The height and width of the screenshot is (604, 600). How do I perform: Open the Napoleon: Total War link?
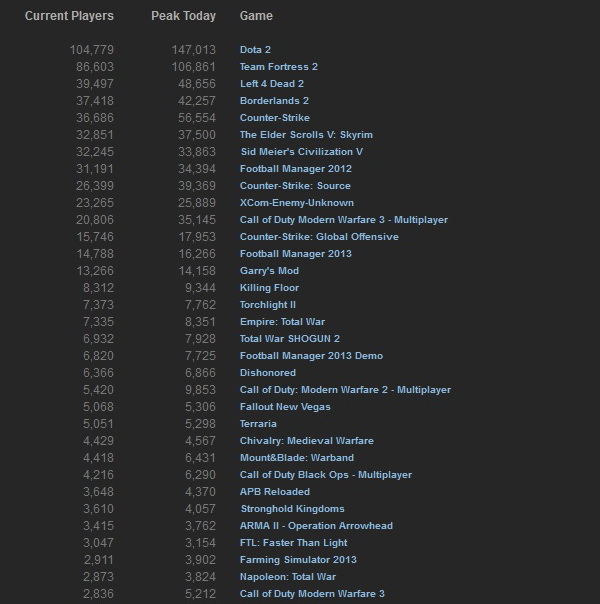coord(288,577)
